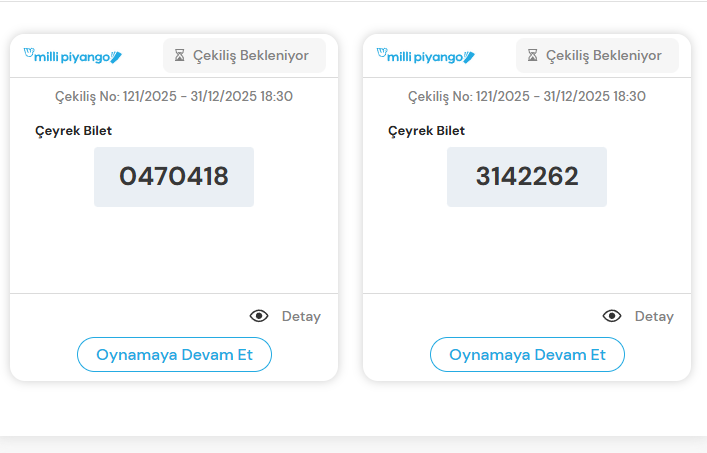This screenshot has width=707, height=453.
Task: Open Detay for ticket 3142262
Action: (x=654, y=316)
